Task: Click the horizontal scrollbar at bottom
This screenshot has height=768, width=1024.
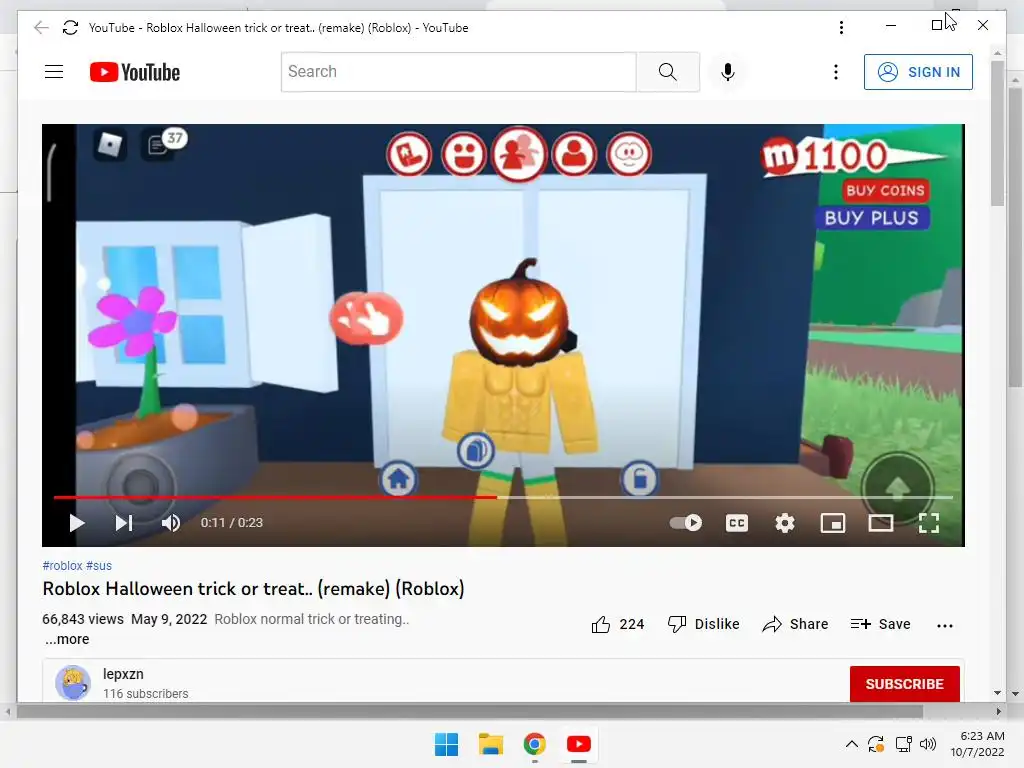Action: click(470, 711)
